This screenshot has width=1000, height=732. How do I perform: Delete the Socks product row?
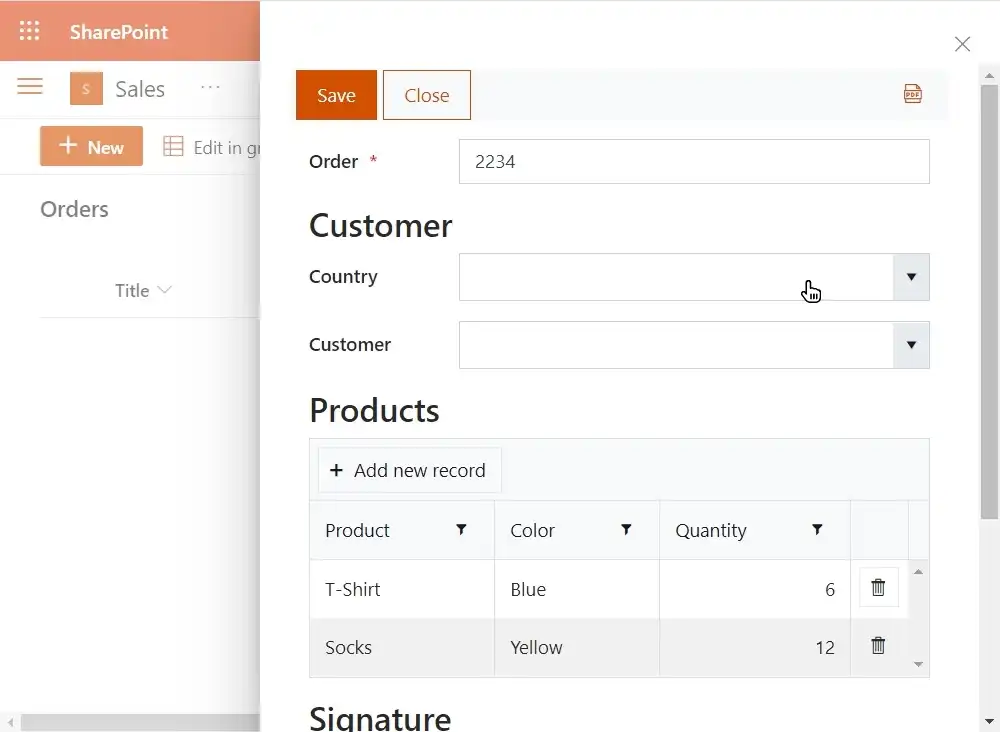[x=878, y=645]
